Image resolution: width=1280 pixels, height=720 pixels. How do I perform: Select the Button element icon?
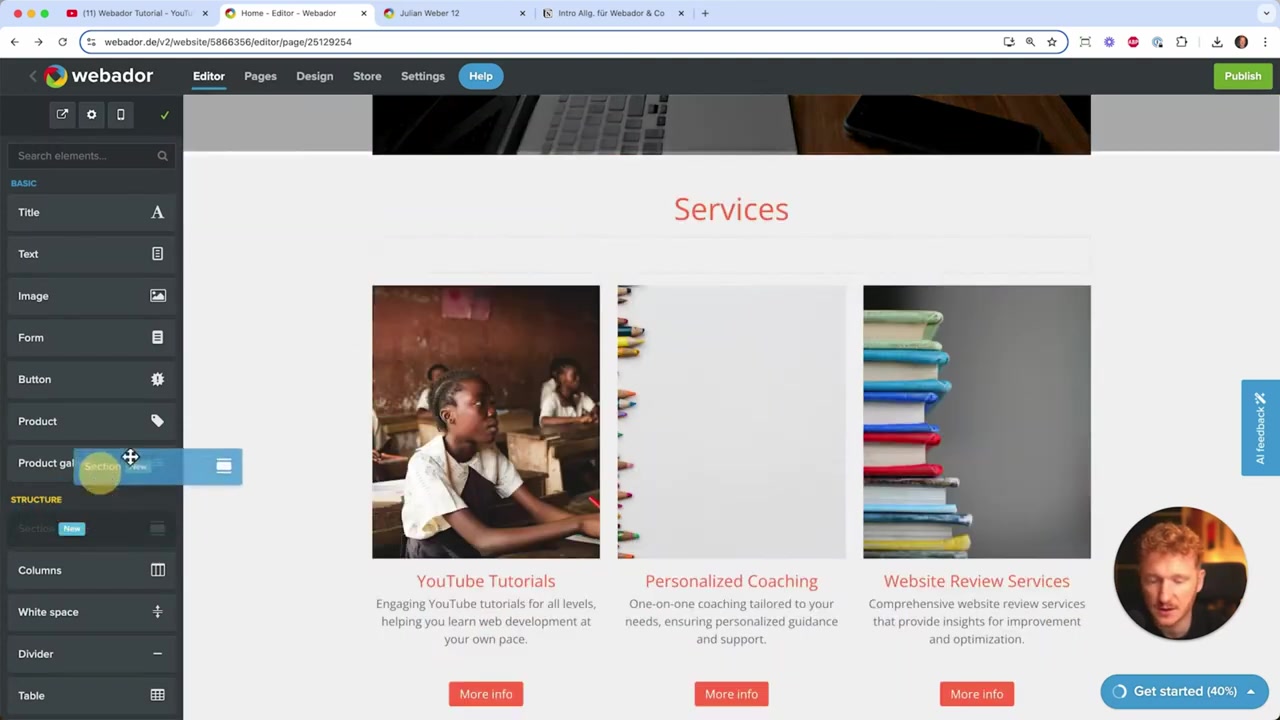[x=157, y=379]
